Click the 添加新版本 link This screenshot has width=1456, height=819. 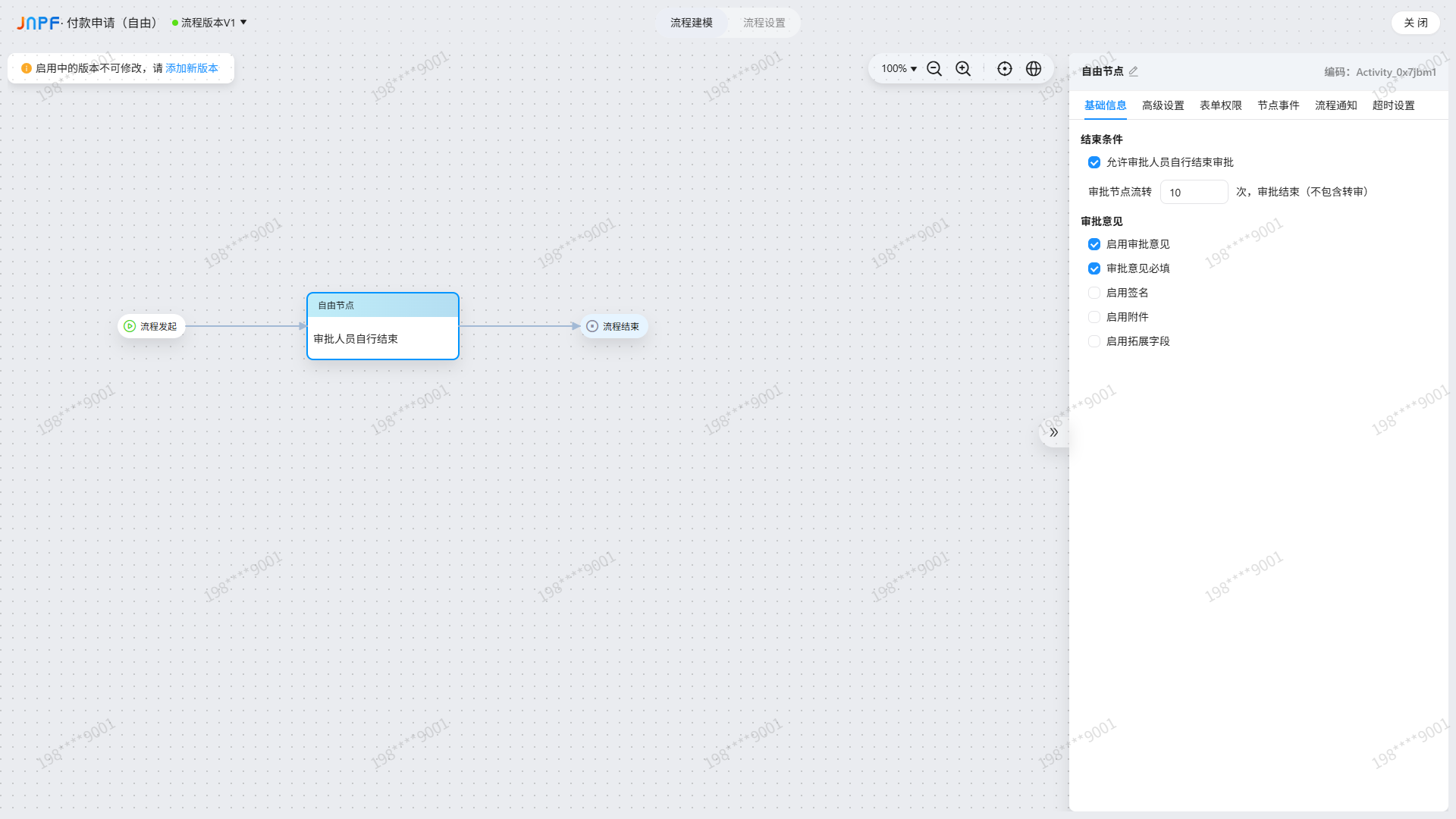point(192,68)
